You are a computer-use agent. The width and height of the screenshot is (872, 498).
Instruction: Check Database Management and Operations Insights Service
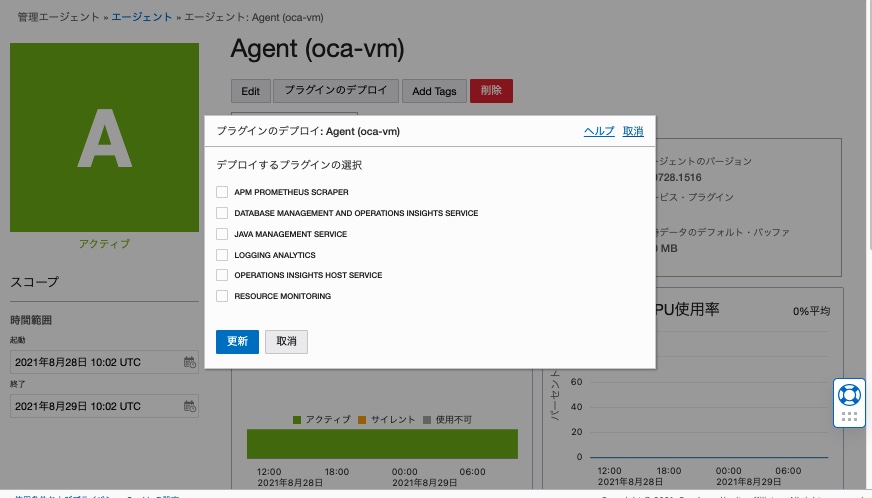tap(222, 213)
